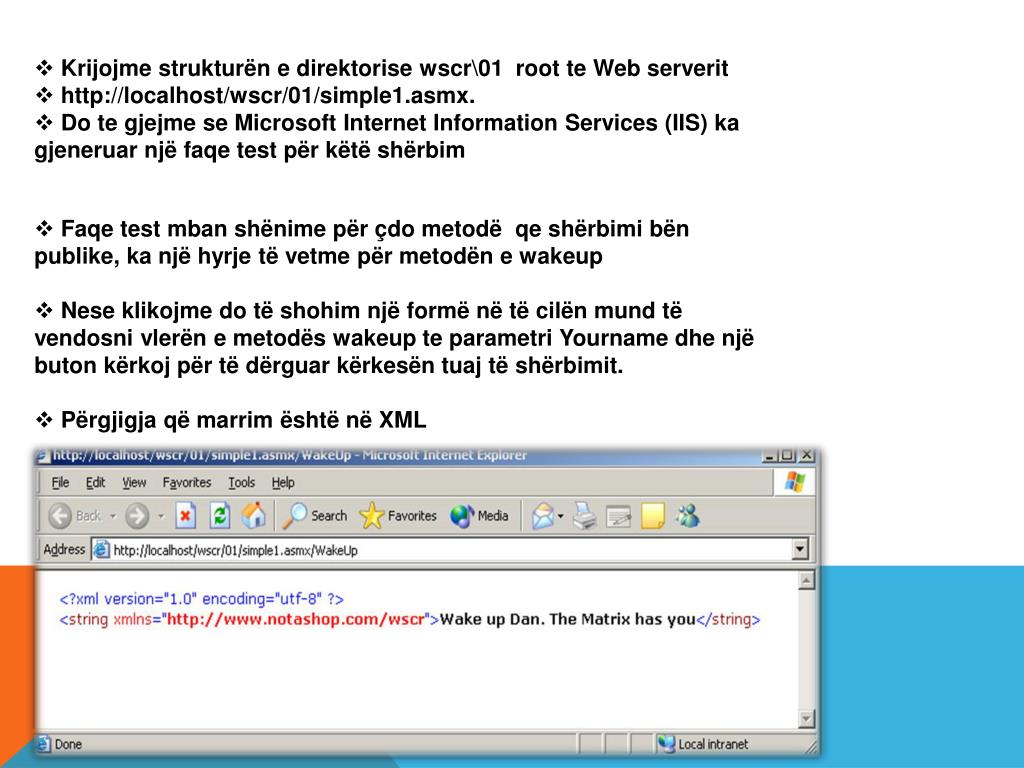Open the Favorites menu
The height and width of the screenshot is (768, 1024).
point(187,483)
